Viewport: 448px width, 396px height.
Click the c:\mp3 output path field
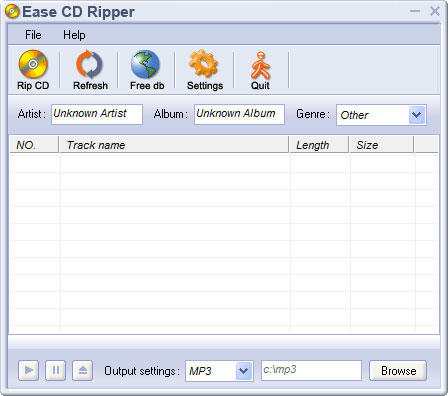point(311,370)
